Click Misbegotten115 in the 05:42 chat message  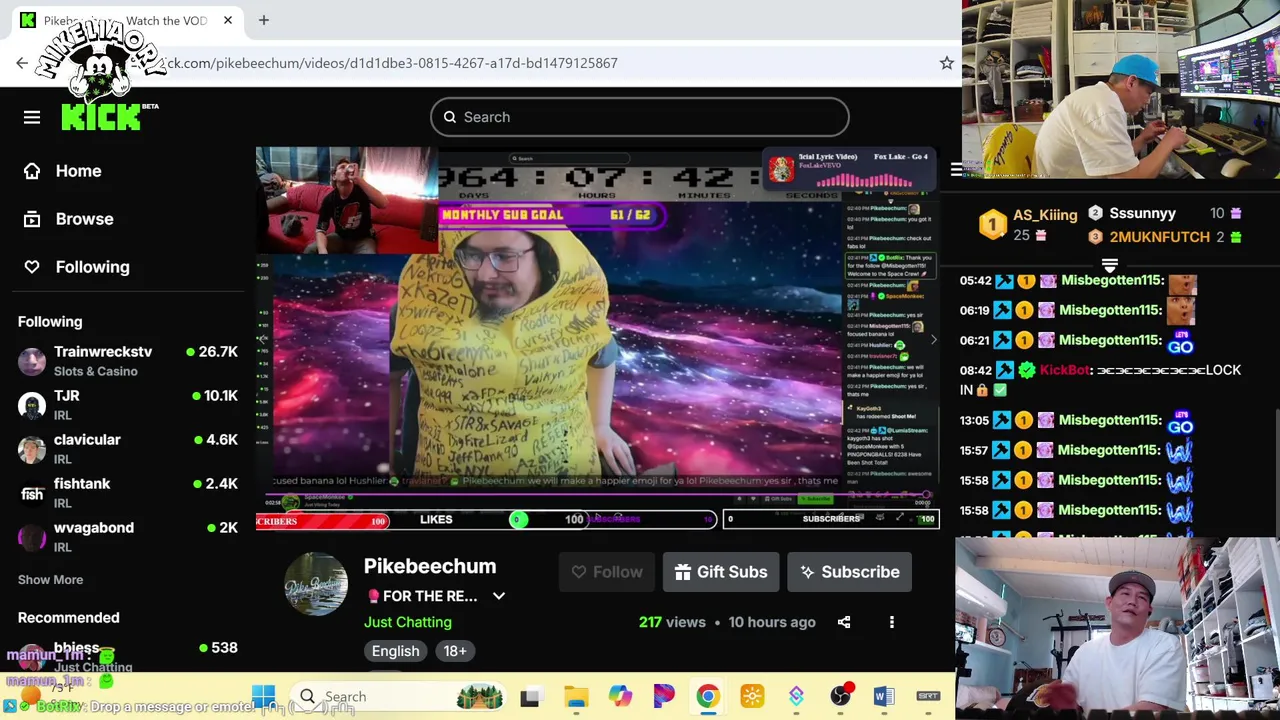1112,281
